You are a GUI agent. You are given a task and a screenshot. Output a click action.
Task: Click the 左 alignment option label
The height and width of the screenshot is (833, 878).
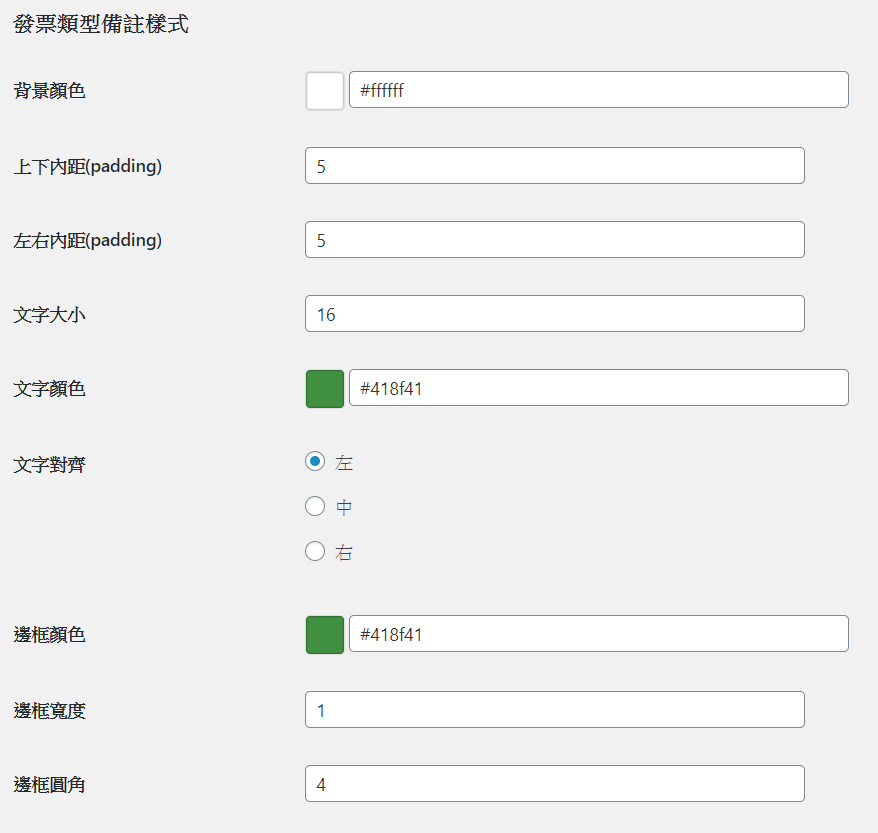pyautogui.click(x=344, y=463)
